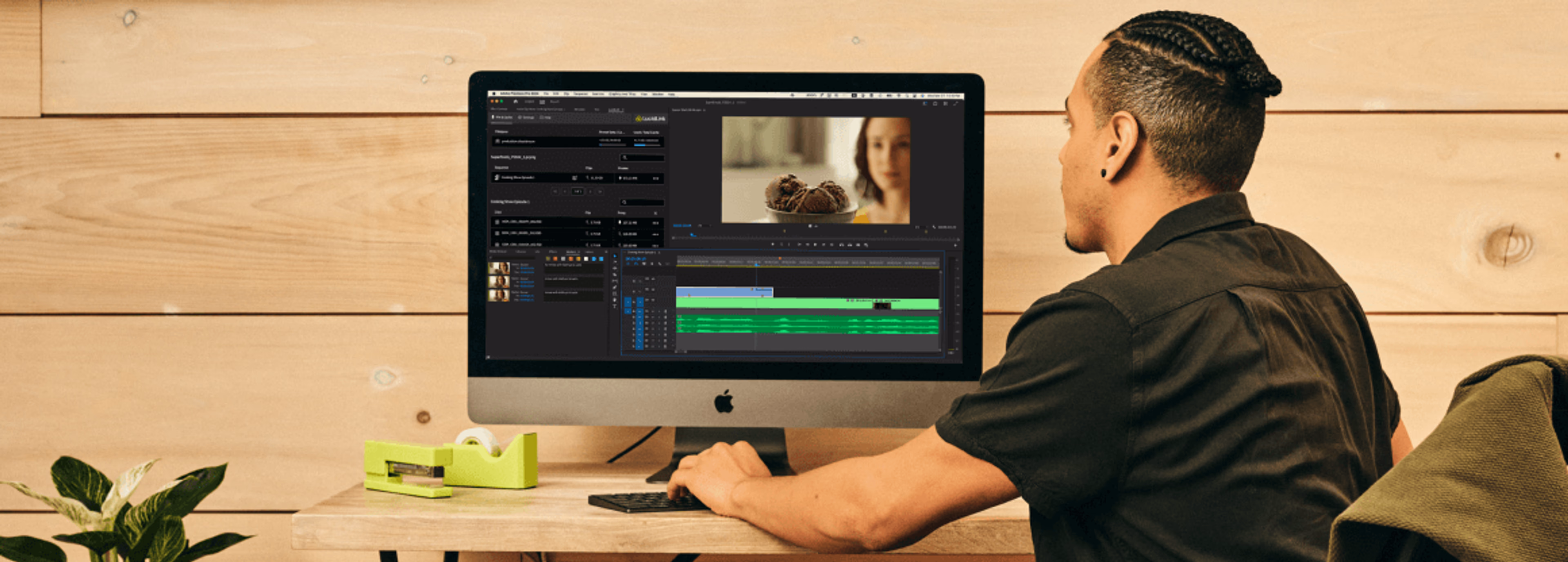The image size is (1568, 562).
Task: Select the Pen tool
Action: pyautogui.click(x=615, y=287)
